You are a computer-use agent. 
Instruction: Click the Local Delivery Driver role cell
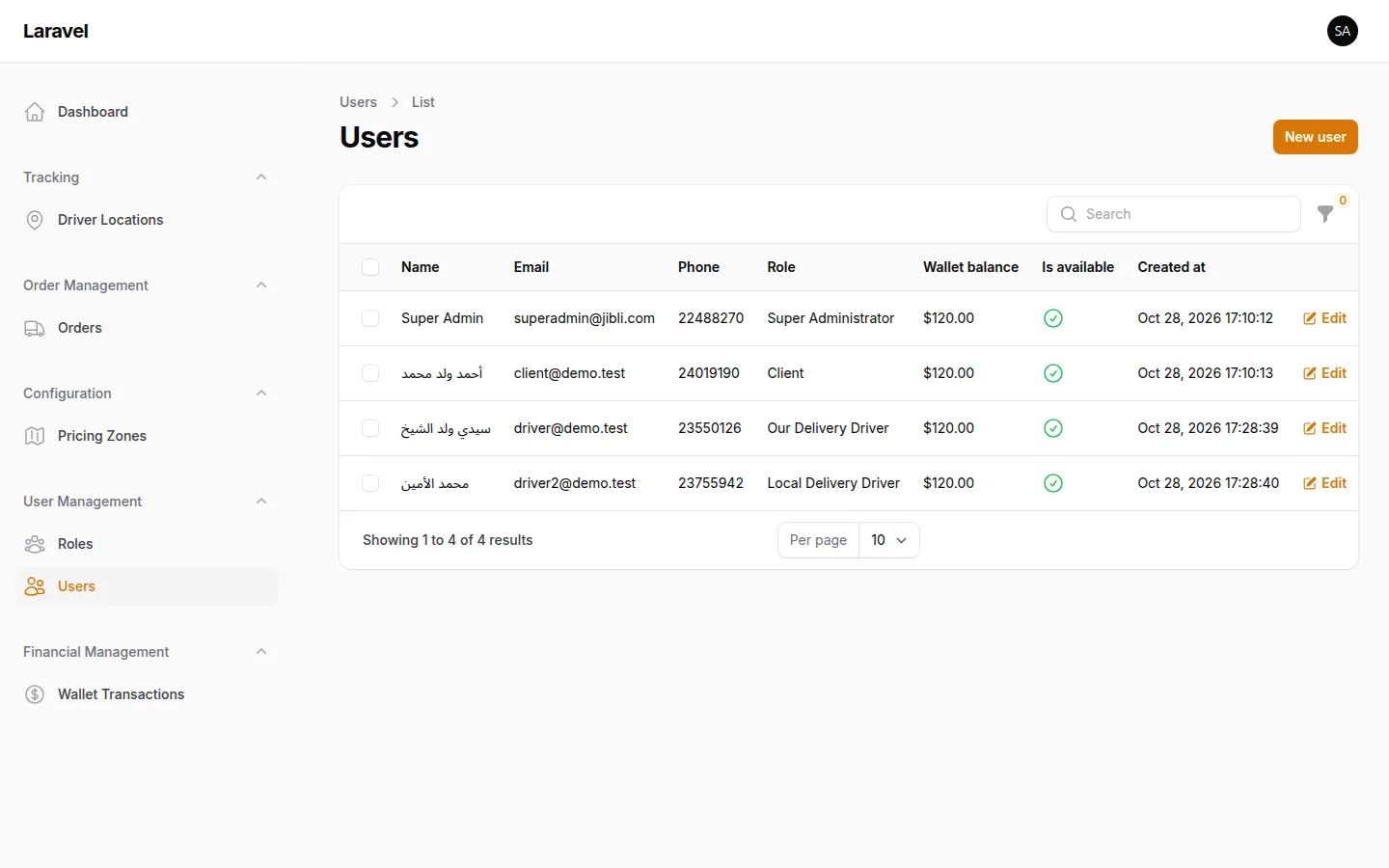point(833,483)
